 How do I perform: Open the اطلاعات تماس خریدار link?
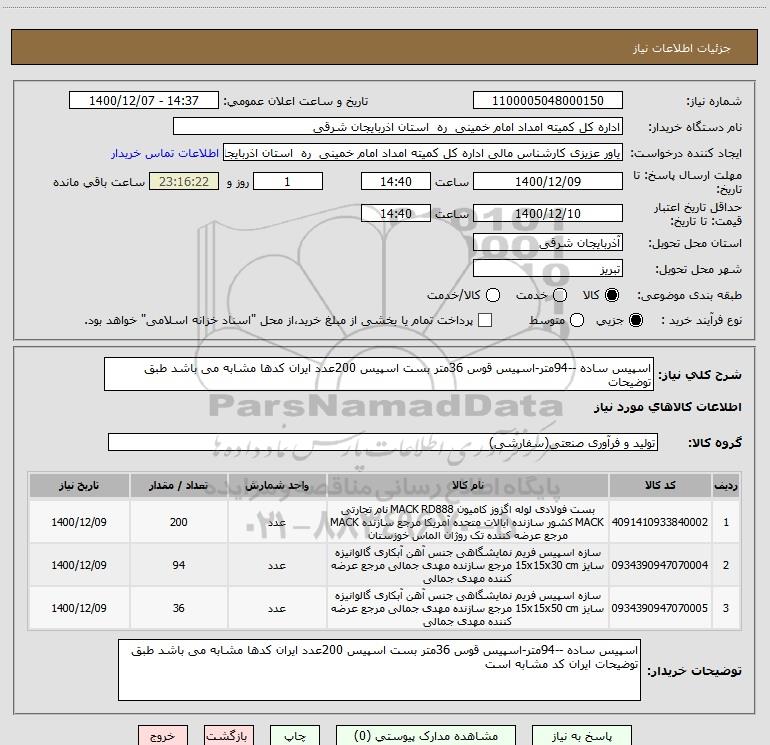click(165, 153)
